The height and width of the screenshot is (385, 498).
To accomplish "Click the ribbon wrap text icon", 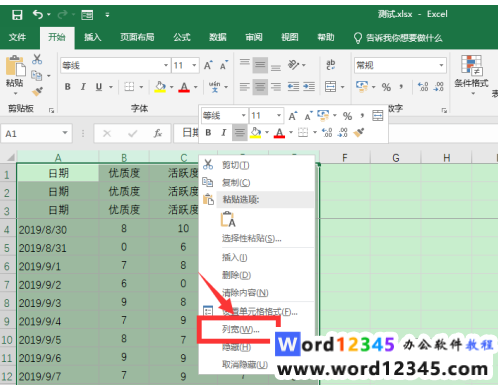I will pos(330,64).
